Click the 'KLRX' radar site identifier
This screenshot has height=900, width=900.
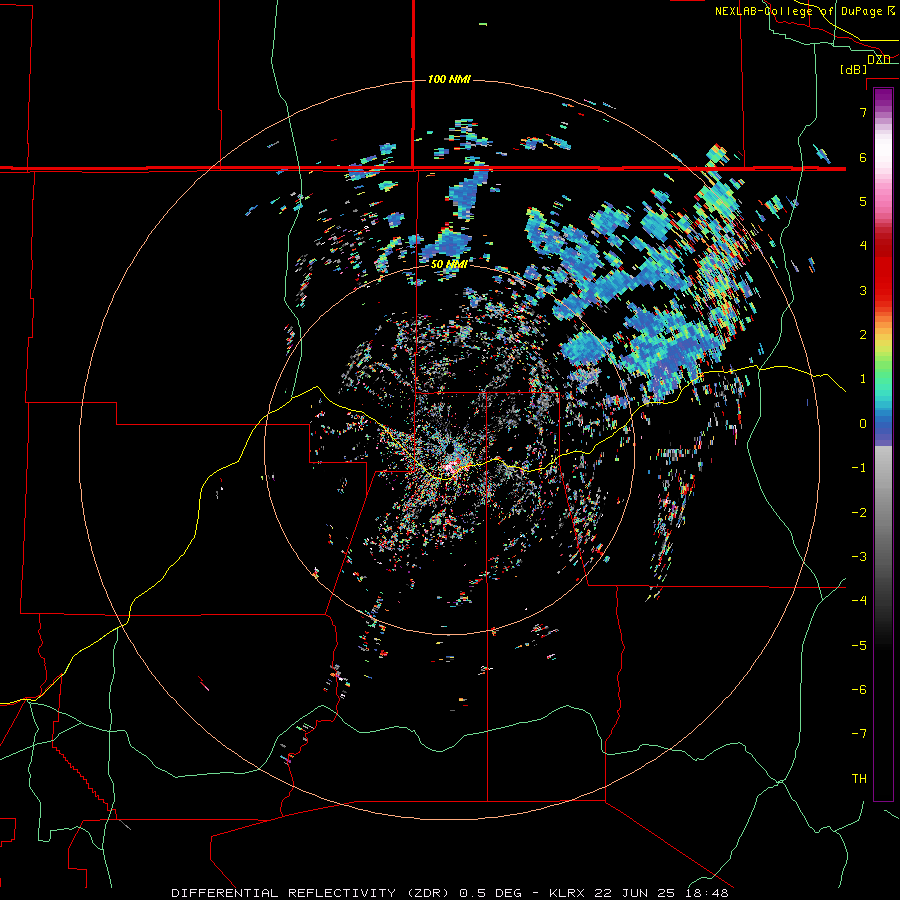[x=567, y=893]
